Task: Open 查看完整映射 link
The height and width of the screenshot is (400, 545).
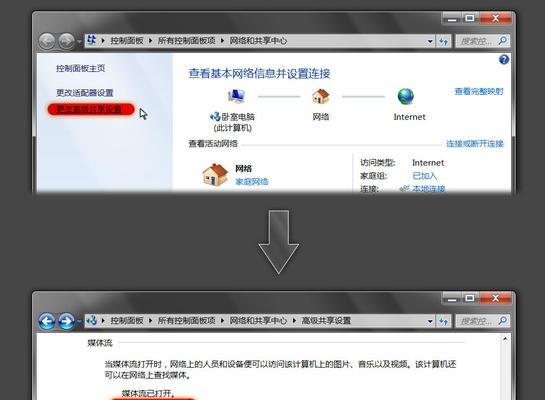Action: coord(479,91)
